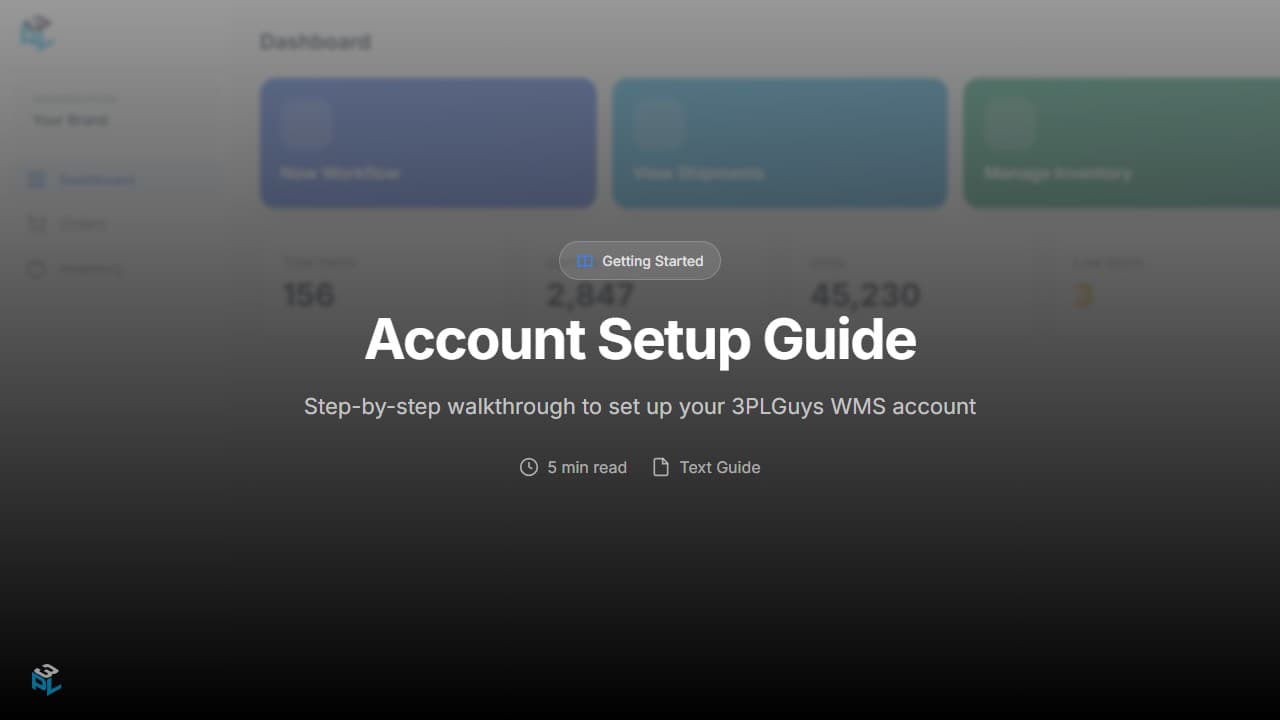1280x720 pixels.
Task: Click the 156 statistic value
Action: (x=308, y=295)
